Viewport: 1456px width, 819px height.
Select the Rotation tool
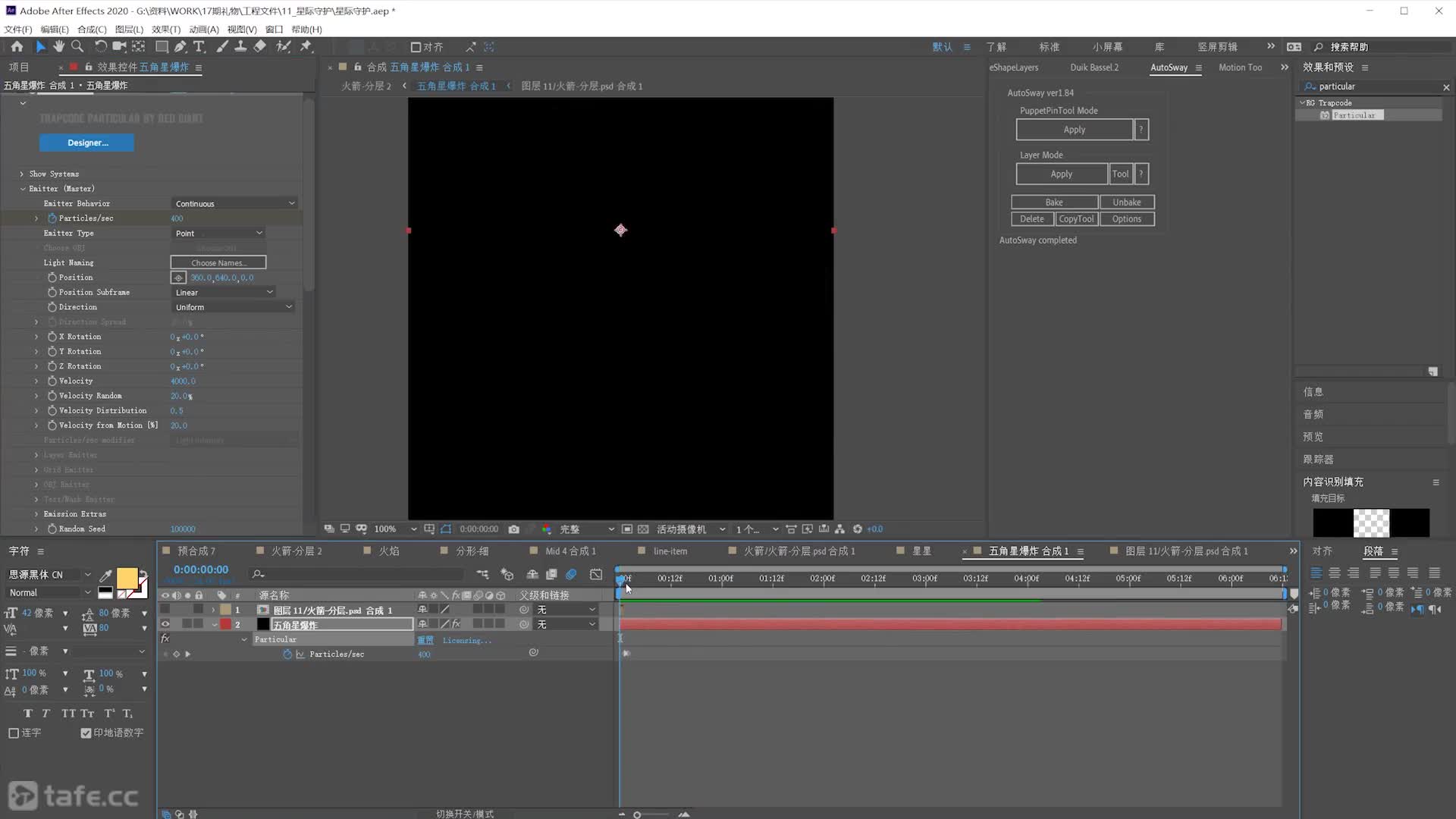100,46
